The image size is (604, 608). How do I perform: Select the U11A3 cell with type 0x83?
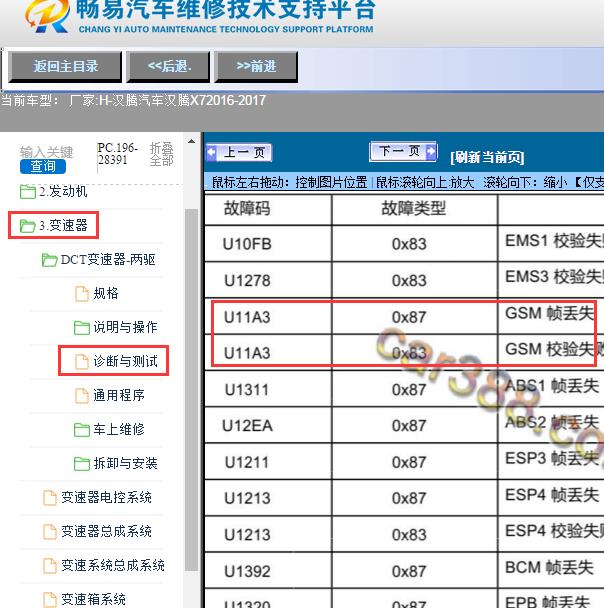point(268,353)
